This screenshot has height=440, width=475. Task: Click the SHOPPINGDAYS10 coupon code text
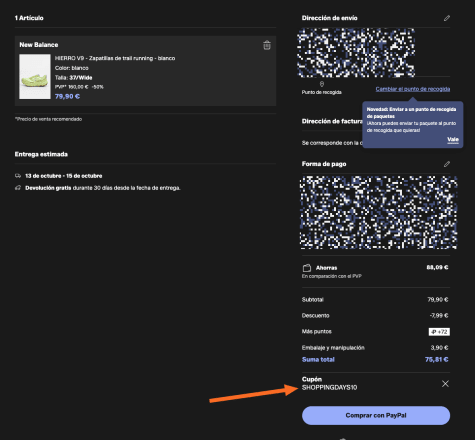point(329,387)
